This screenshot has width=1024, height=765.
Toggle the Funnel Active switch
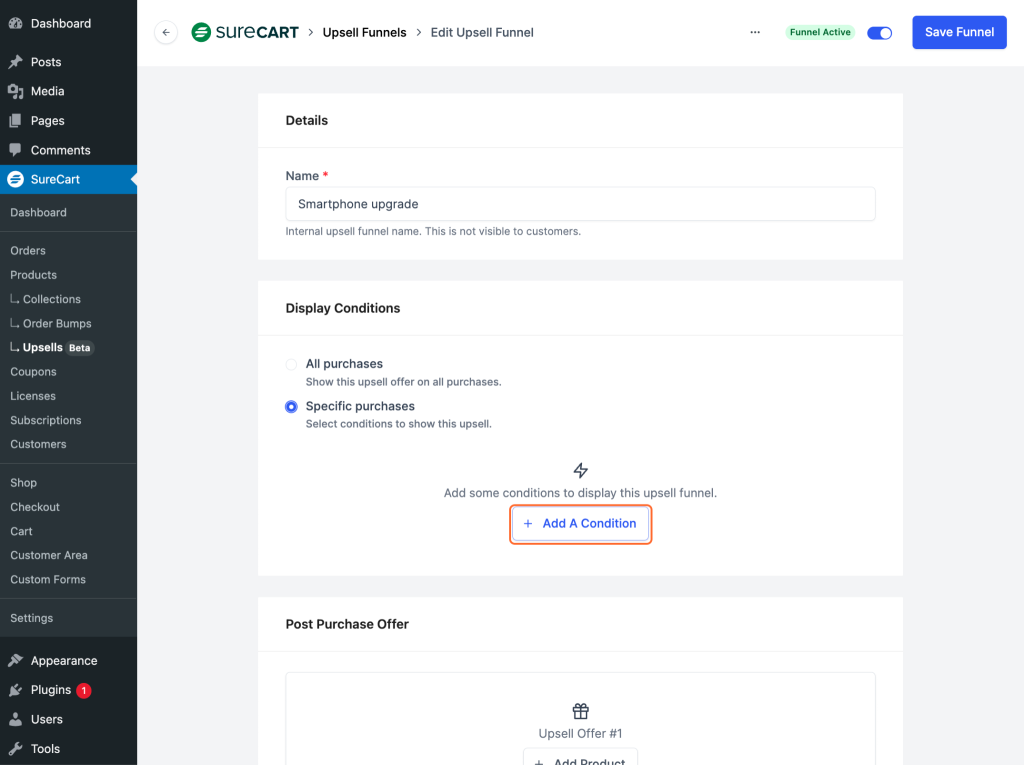(879, 32)
